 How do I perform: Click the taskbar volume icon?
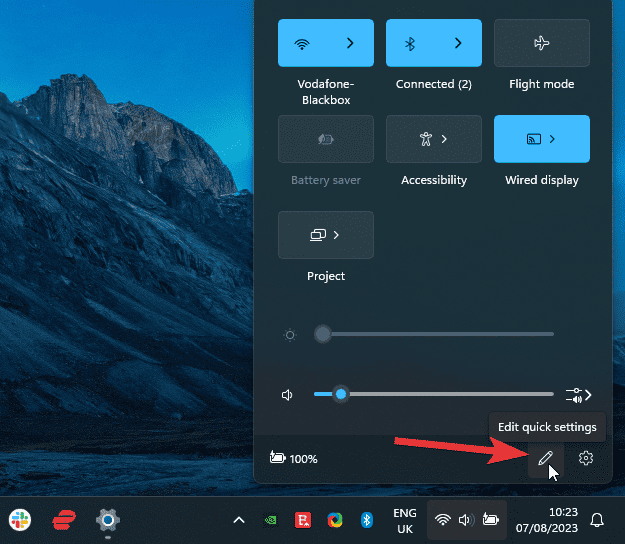pos(466,520)
